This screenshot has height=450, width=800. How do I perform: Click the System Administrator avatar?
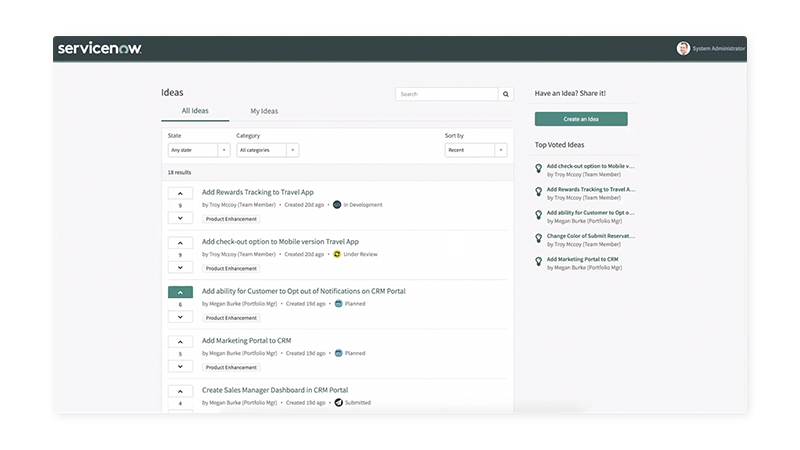(x=683, y=48)
